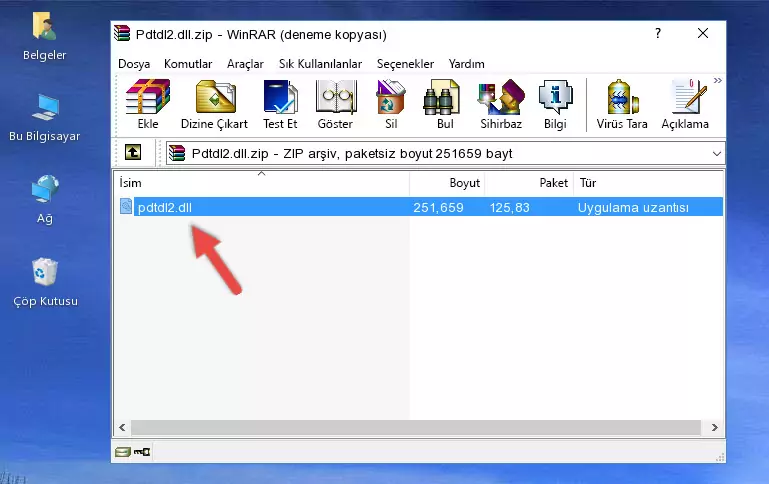The height and width of the screenshot is (484, 769).
Task: Click the Uygulama uzantısı type cell
Action: [633, 207]
